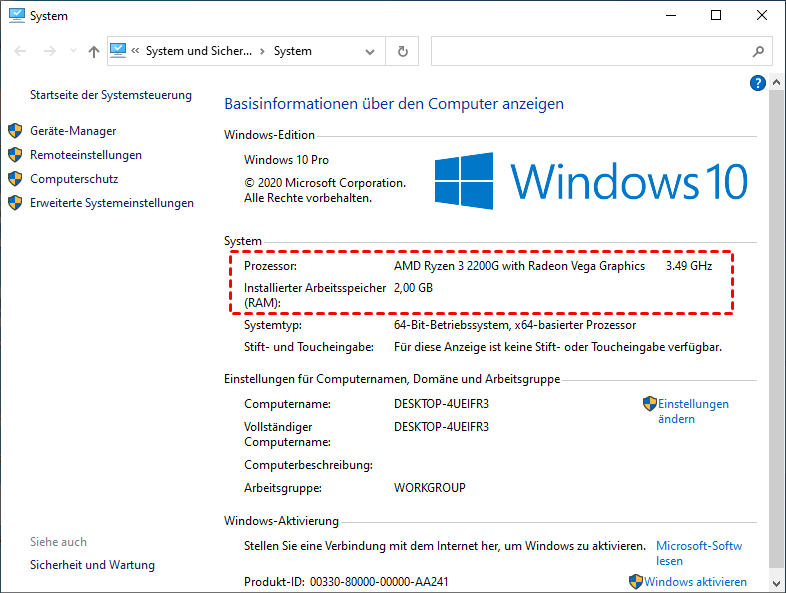The image size is (786, 593).
Task: Click 'Windows aktivieren' link
Action: coord(695,582)
